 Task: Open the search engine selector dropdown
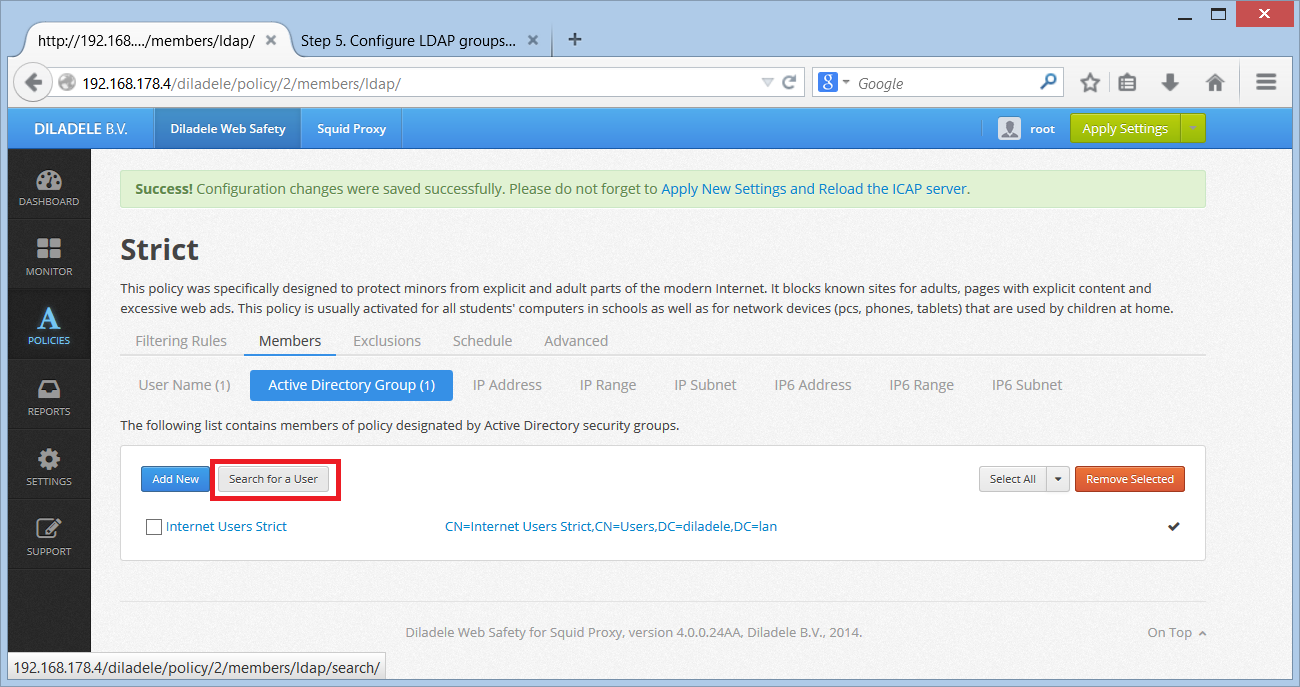tap(846, 83)
